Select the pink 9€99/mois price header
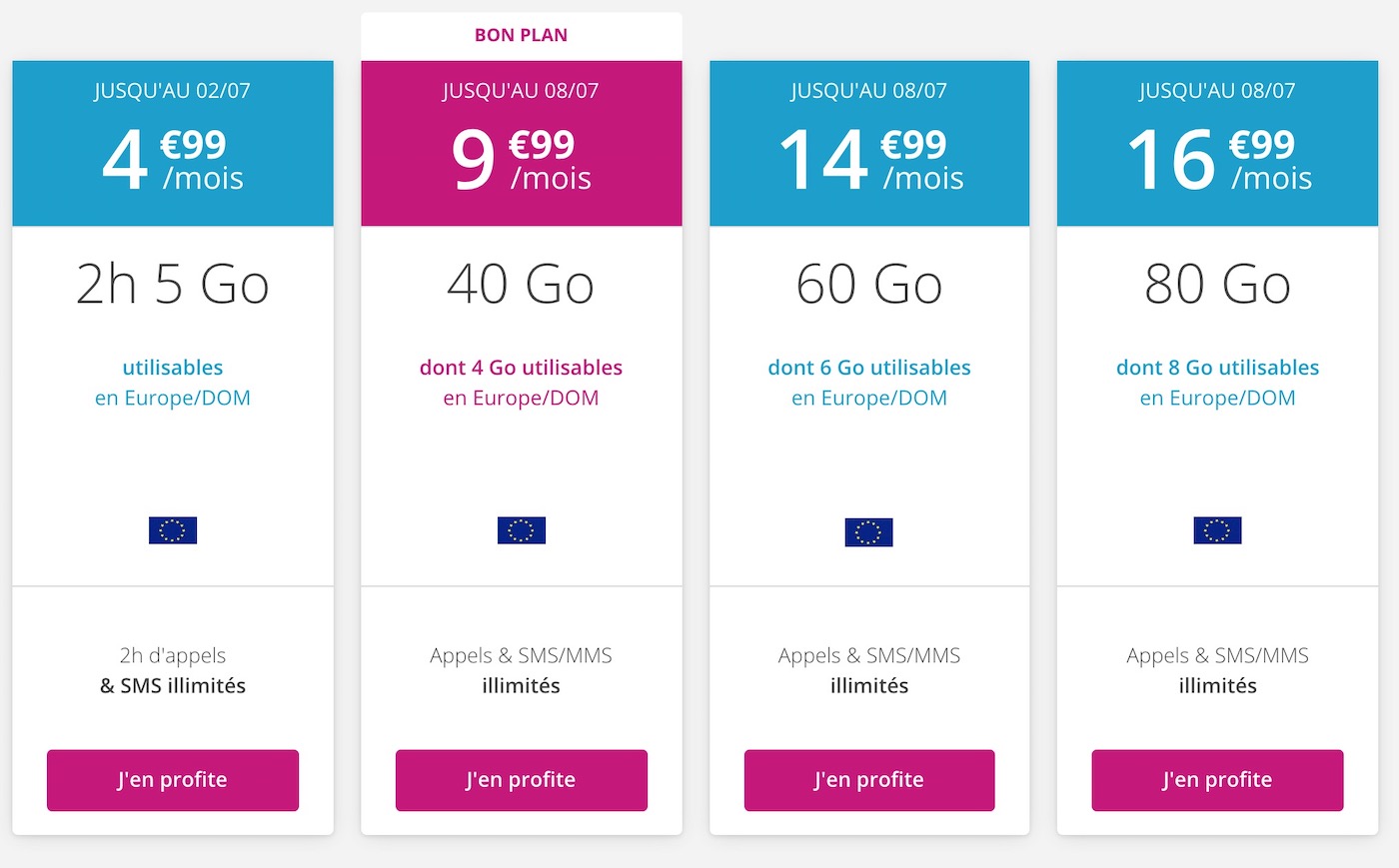 pos(522,143)
